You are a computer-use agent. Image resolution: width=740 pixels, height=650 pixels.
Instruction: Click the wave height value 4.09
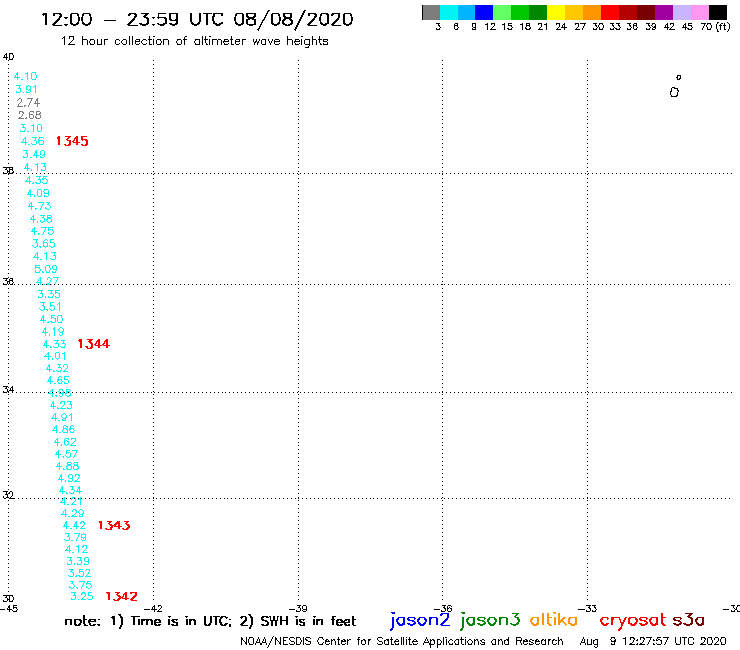(38, 193)
